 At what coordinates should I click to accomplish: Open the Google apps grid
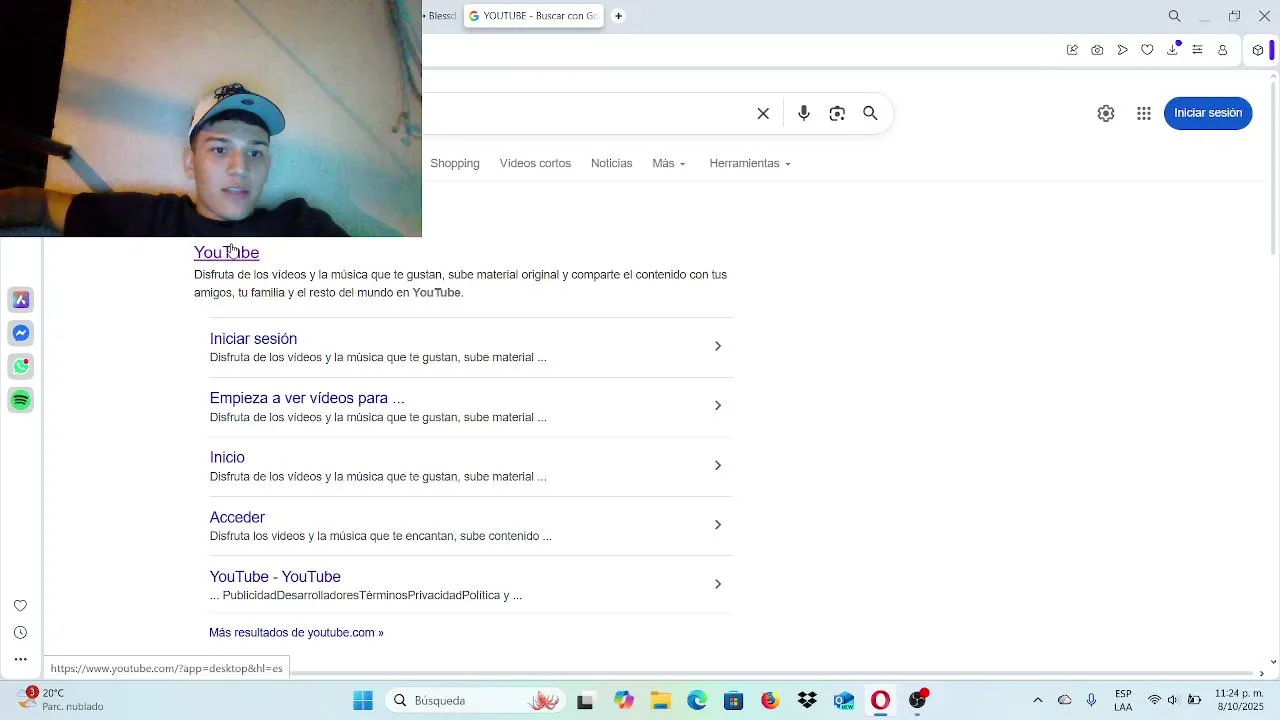(1144, 113)
